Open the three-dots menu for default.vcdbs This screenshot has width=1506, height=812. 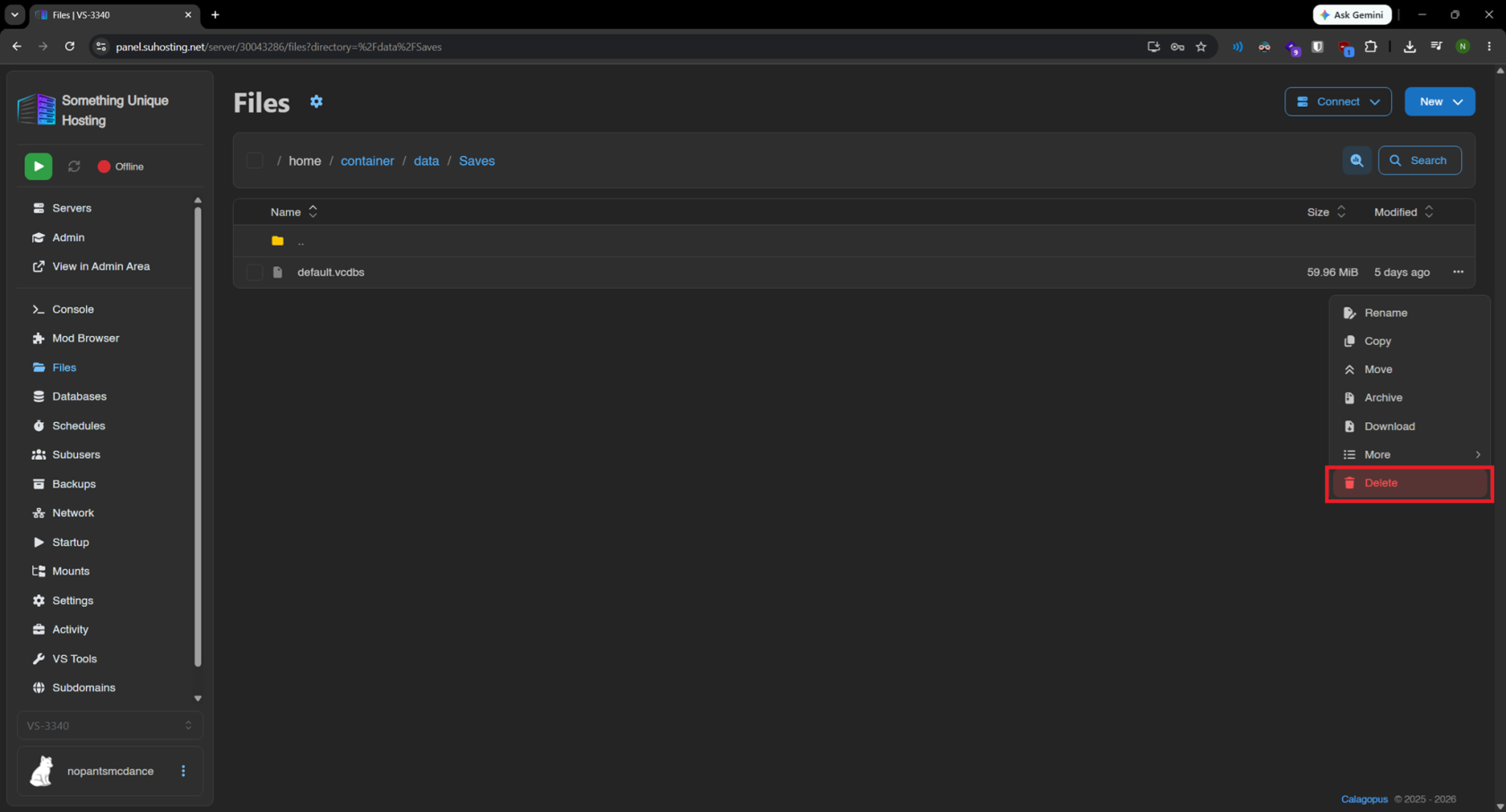[x=1458, y=272]
